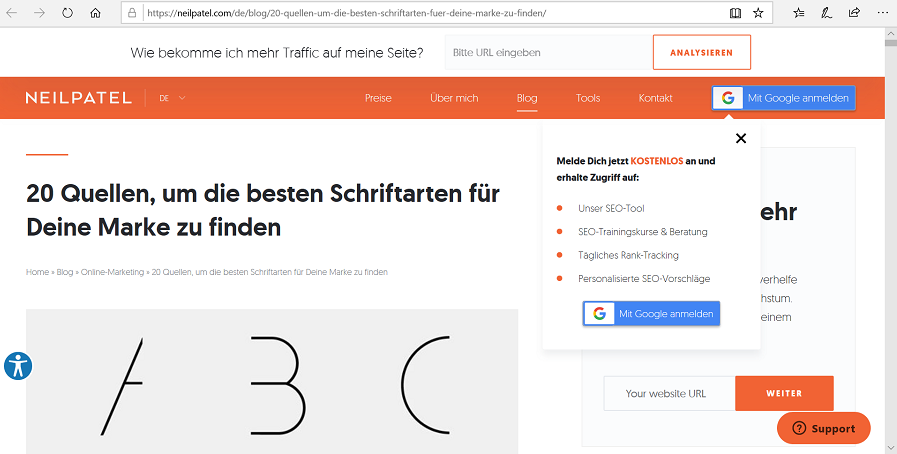Click the ABC fonts article image
Screen dimensions: 897x454
pos(272,381)
